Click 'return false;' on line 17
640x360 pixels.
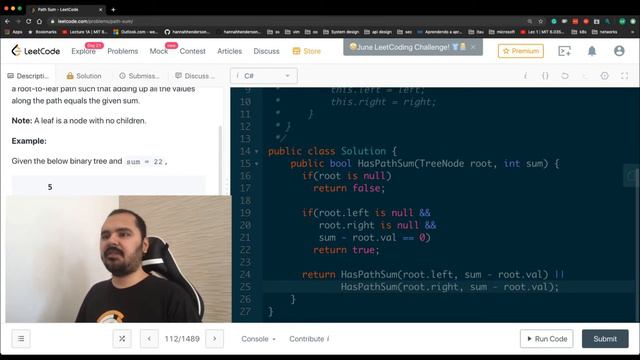point(349,188)
